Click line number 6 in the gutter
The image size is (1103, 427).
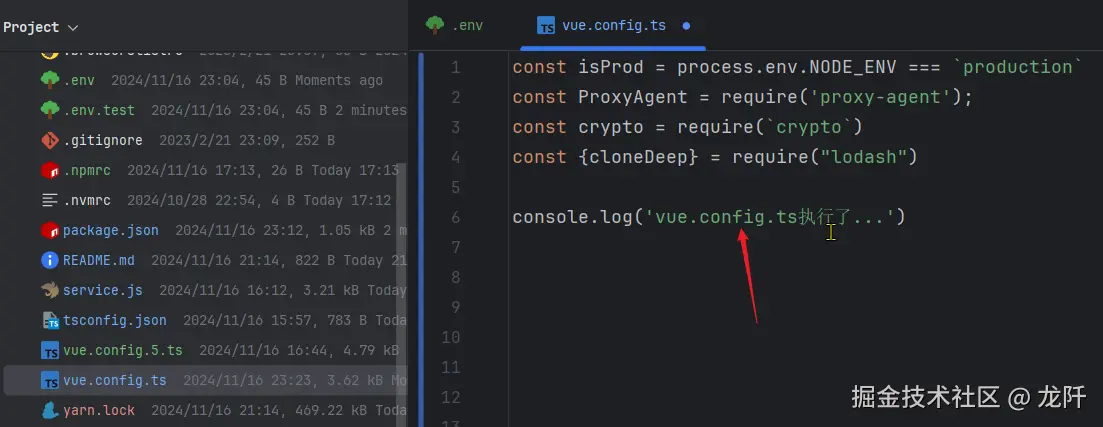455,217
